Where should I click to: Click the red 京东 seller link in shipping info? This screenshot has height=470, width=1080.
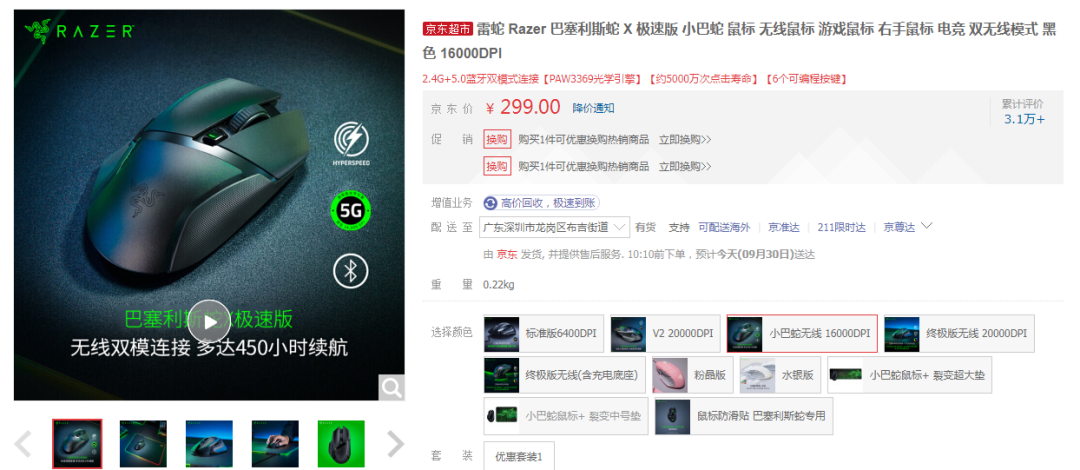pos(507,254)
